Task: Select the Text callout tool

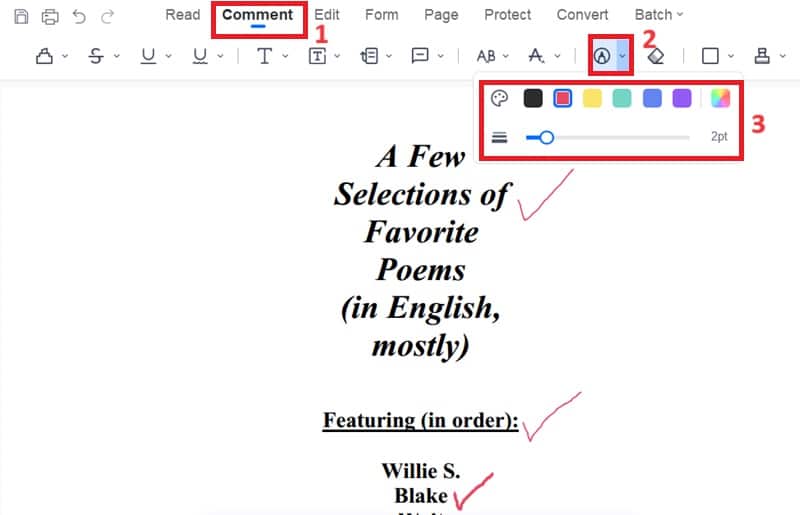Action: 369,56
